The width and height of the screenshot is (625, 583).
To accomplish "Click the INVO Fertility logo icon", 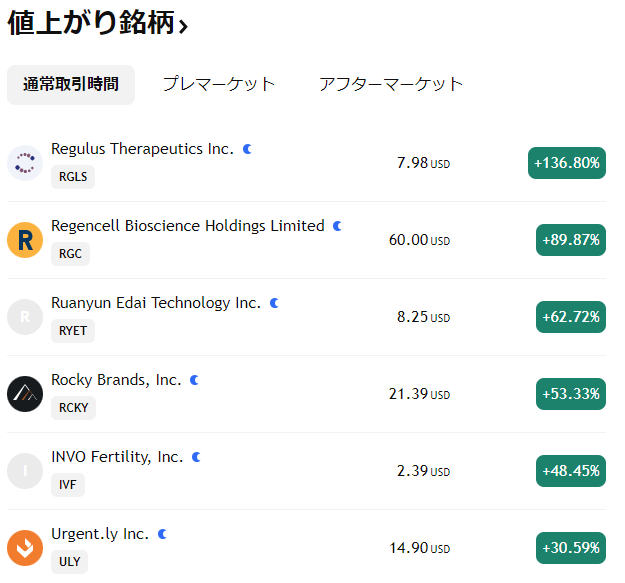I will (x=25, y=471).
